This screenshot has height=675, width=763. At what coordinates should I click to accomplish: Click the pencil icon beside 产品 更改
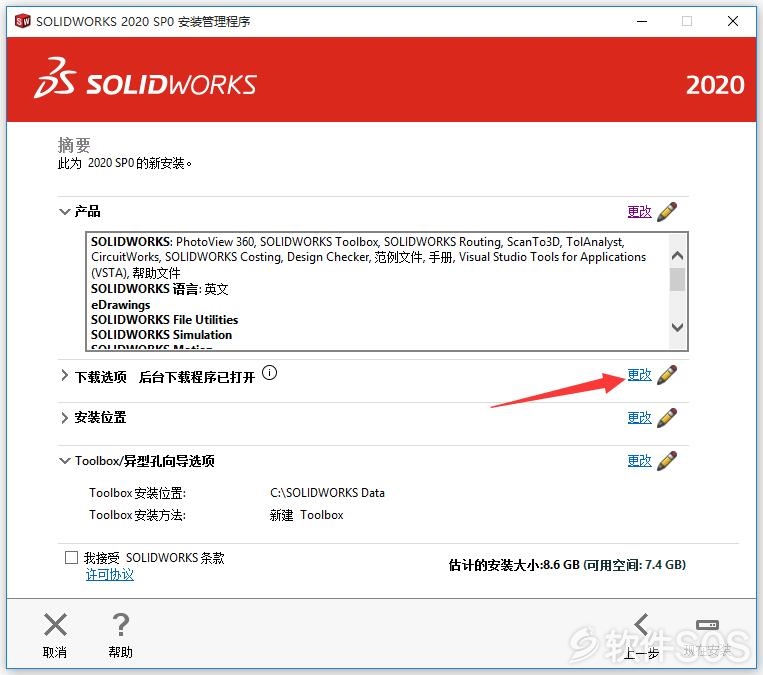click(667, 212)
